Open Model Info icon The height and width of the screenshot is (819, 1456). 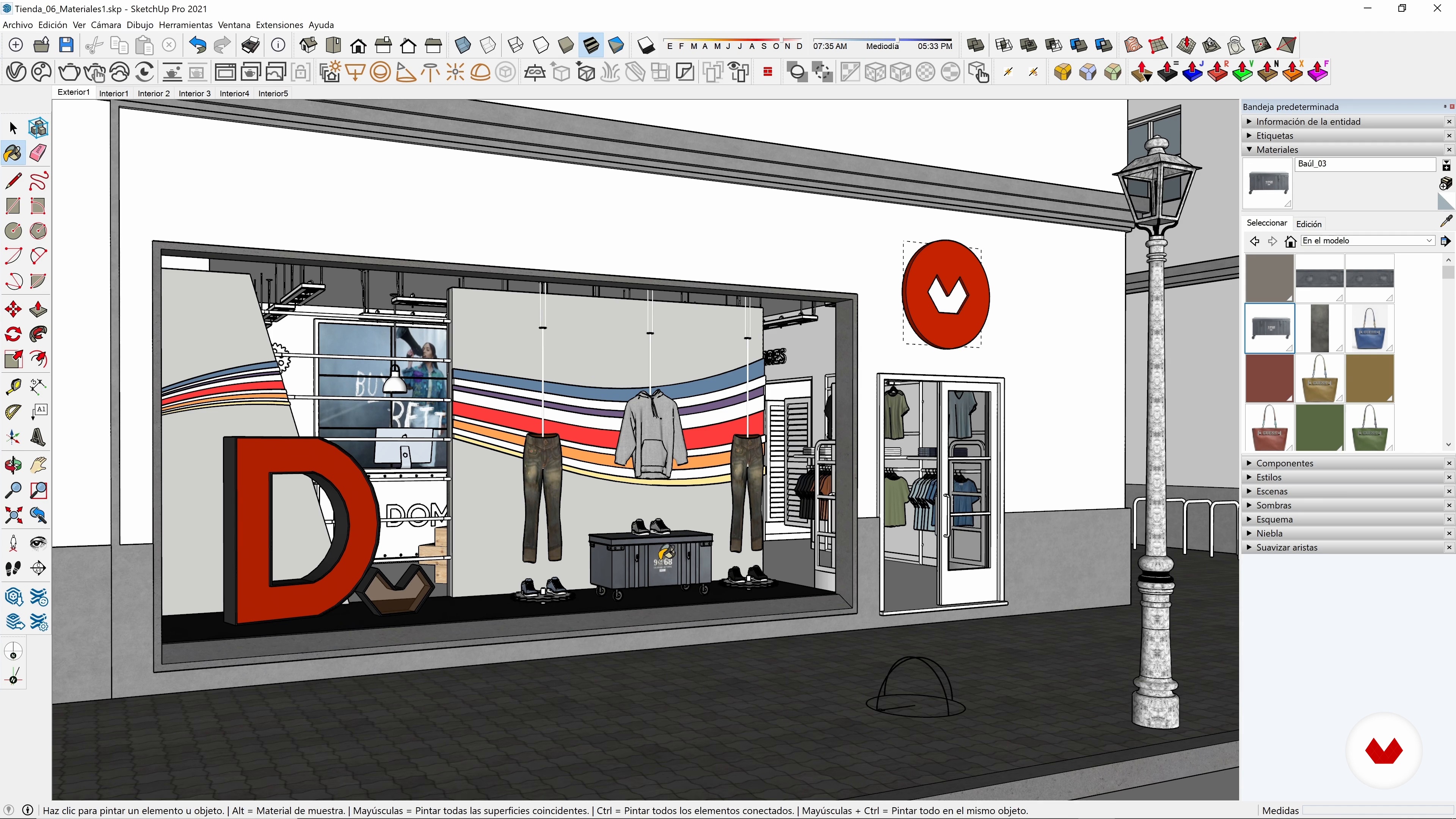pos(278,45)
